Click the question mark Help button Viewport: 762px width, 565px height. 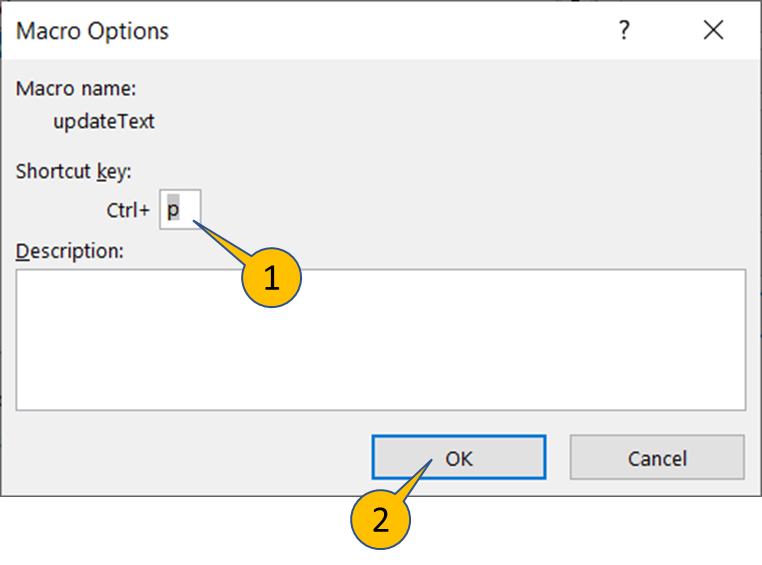coord(624,31)
